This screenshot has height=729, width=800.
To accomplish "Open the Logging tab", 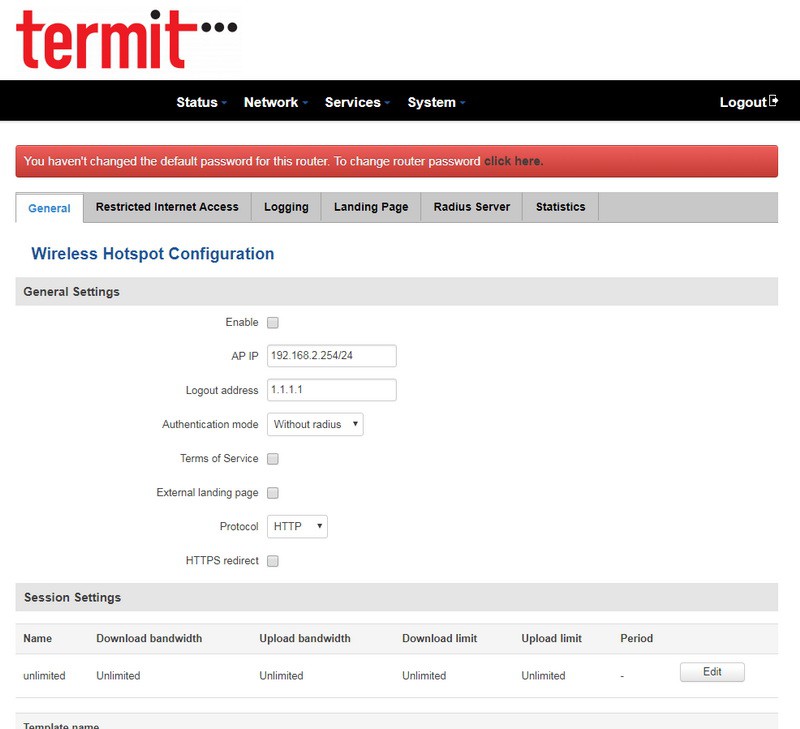I will tap(286, 207).
